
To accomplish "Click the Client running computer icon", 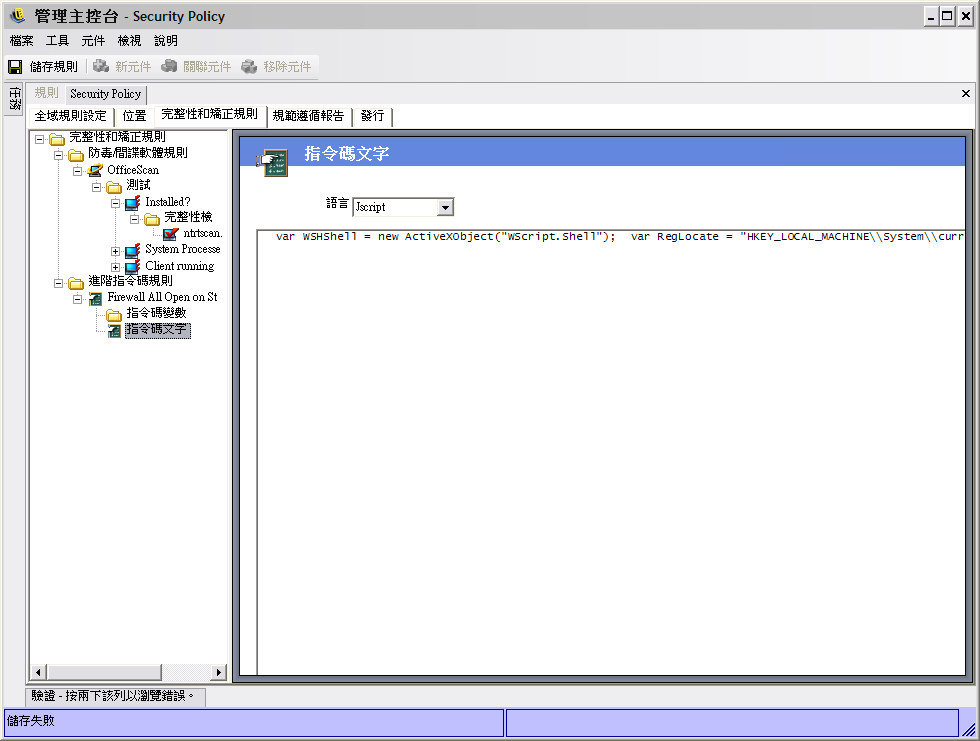I will 132,267.
